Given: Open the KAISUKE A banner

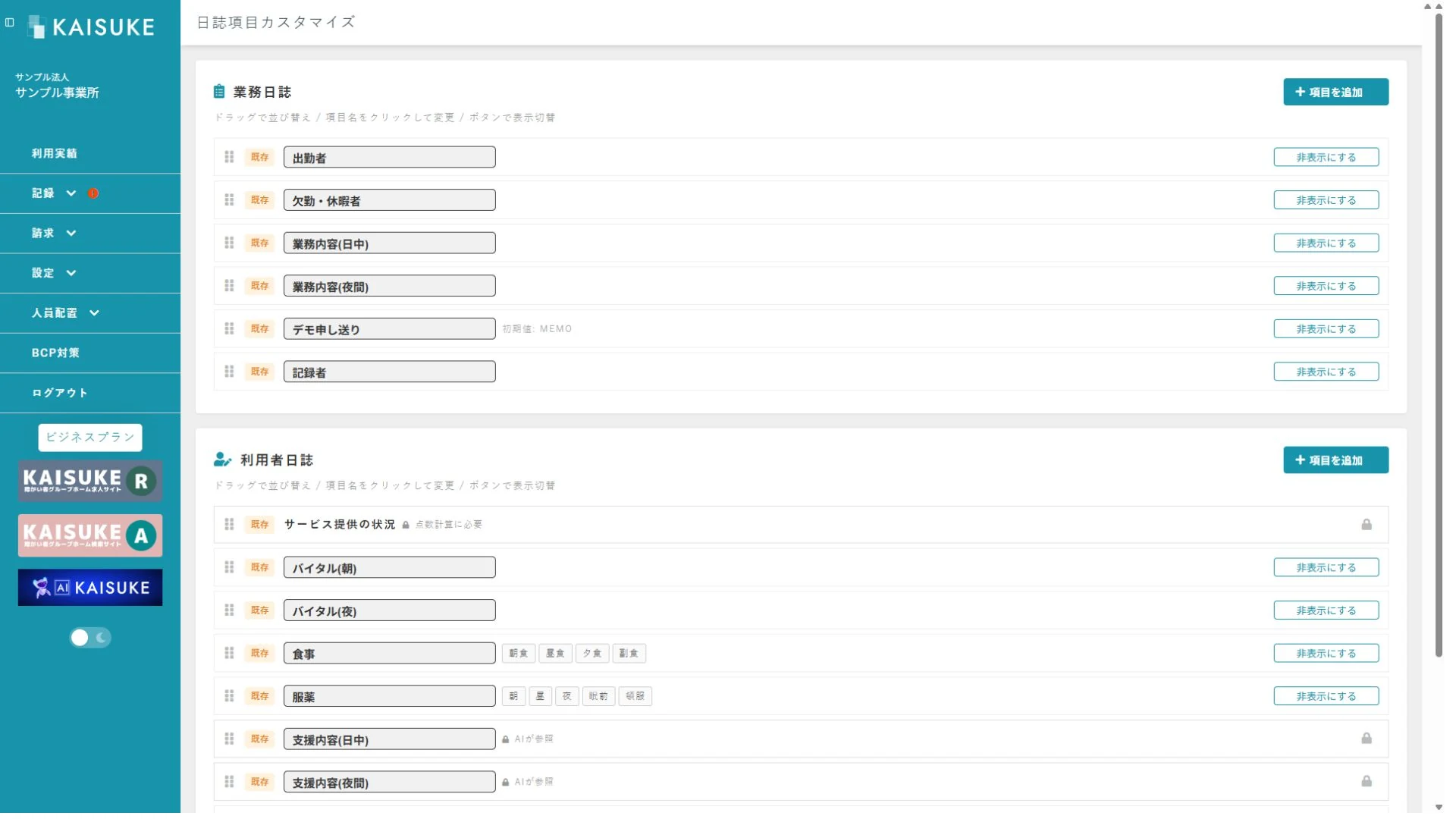Looking at the screenshot, I should click(x=90, y=535).
